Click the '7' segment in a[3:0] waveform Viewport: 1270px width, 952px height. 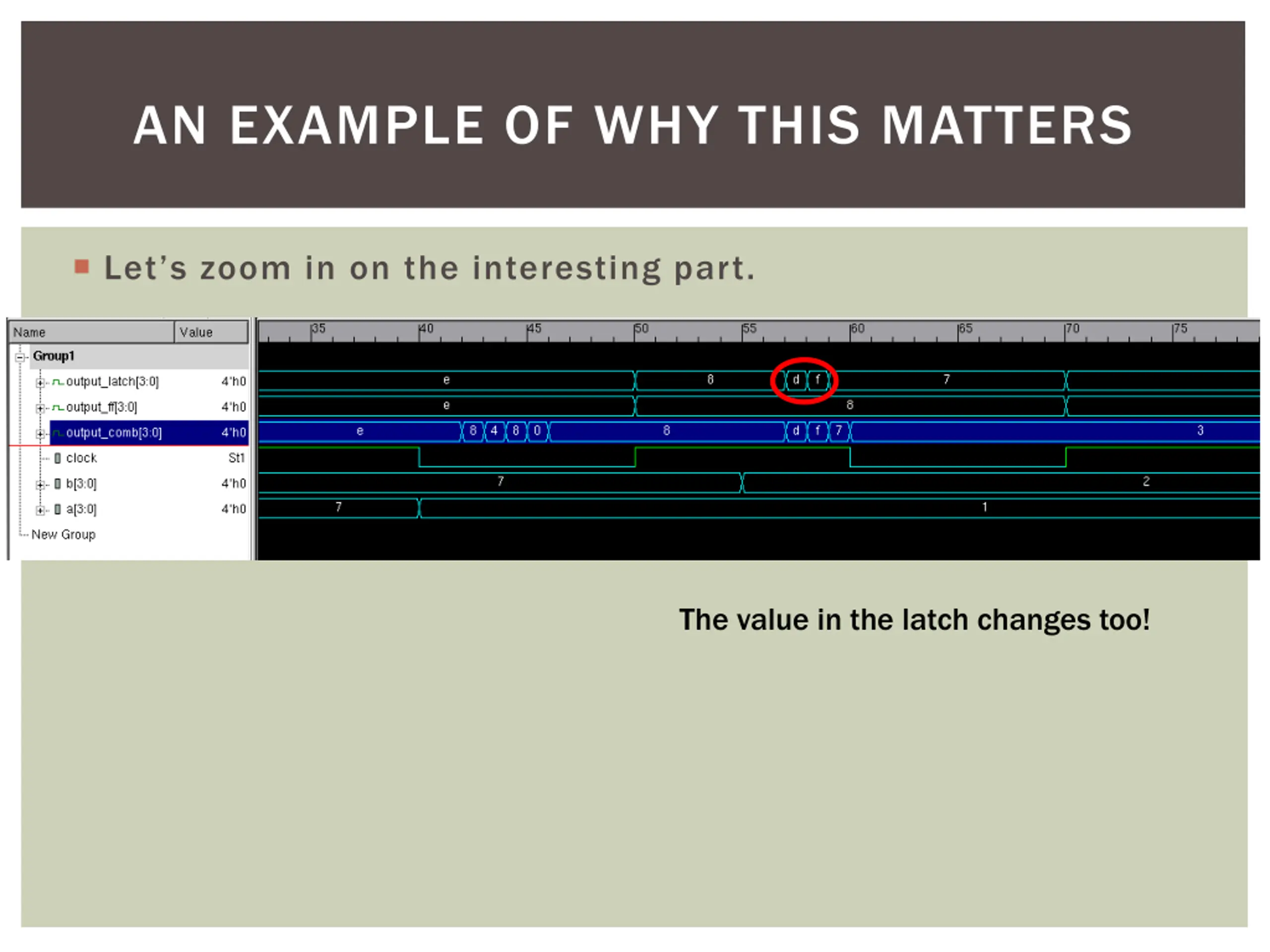coord(339,508)
